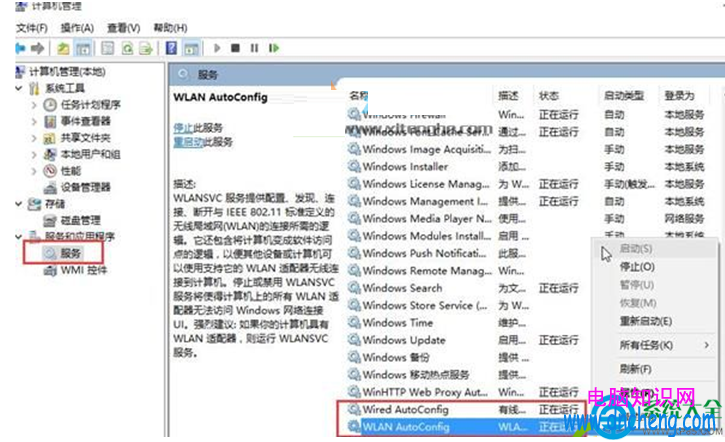Choose 停止(O) in the context menu

pyautogui.click(x=637, y=267)
